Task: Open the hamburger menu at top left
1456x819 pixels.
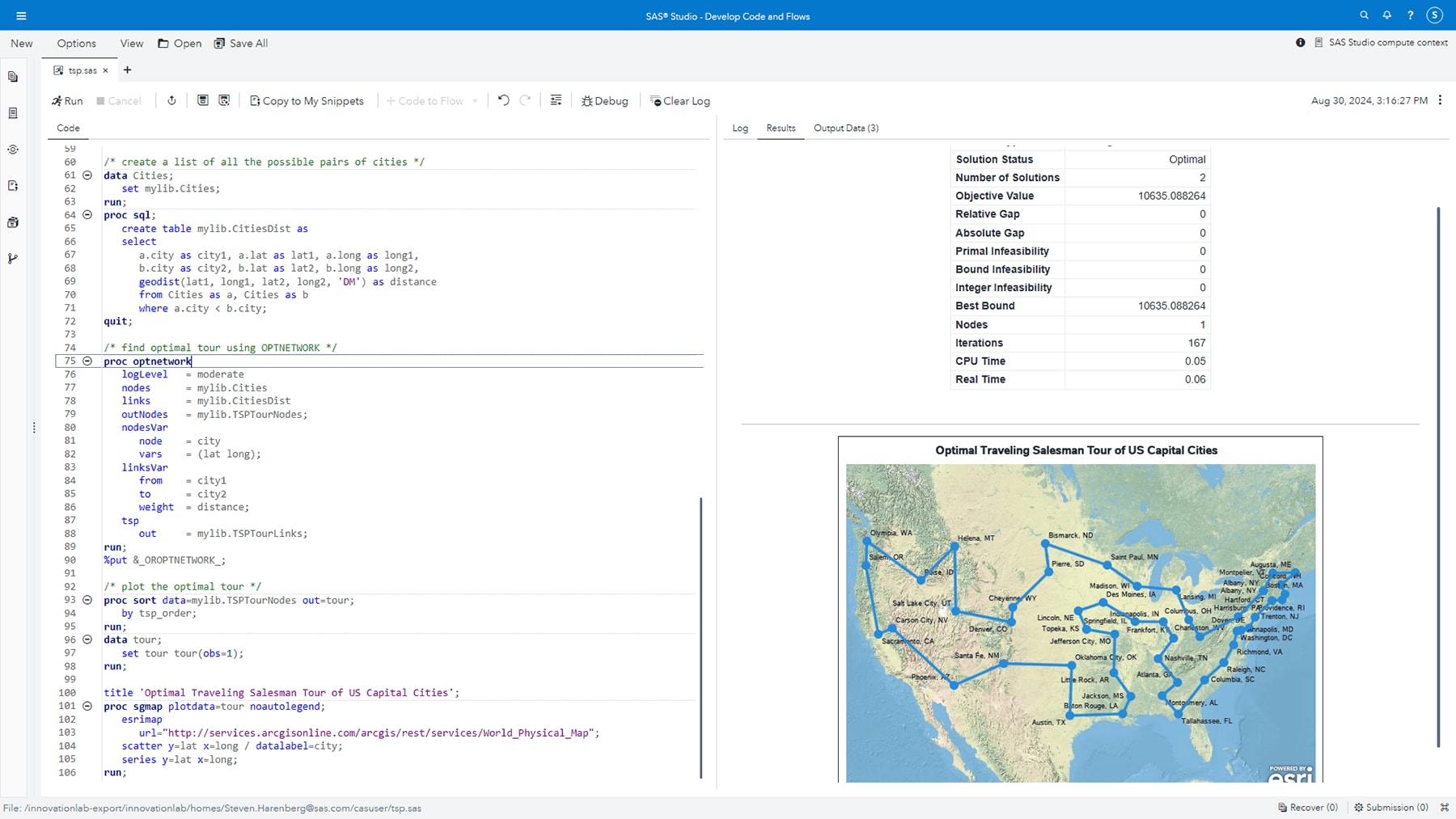Action: (x=21, y=15)
